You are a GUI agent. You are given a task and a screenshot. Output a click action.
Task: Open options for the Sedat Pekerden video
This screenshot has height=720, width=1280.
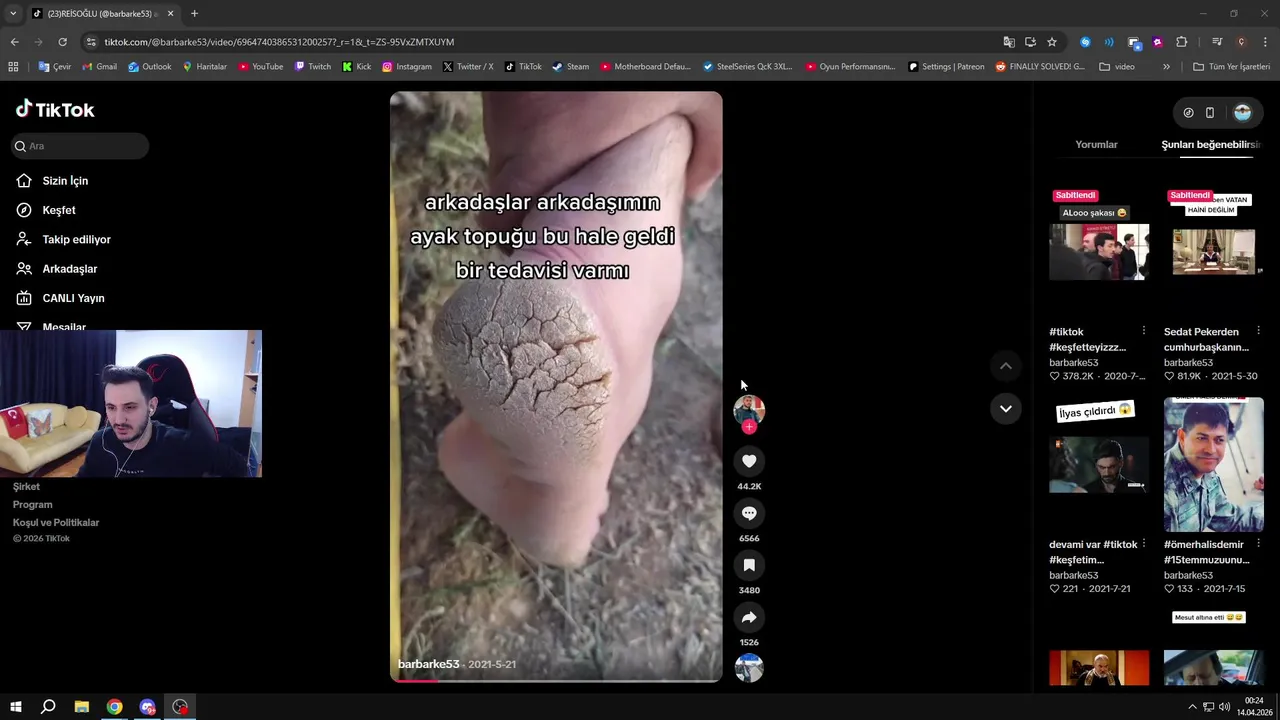pos(1258,331)
